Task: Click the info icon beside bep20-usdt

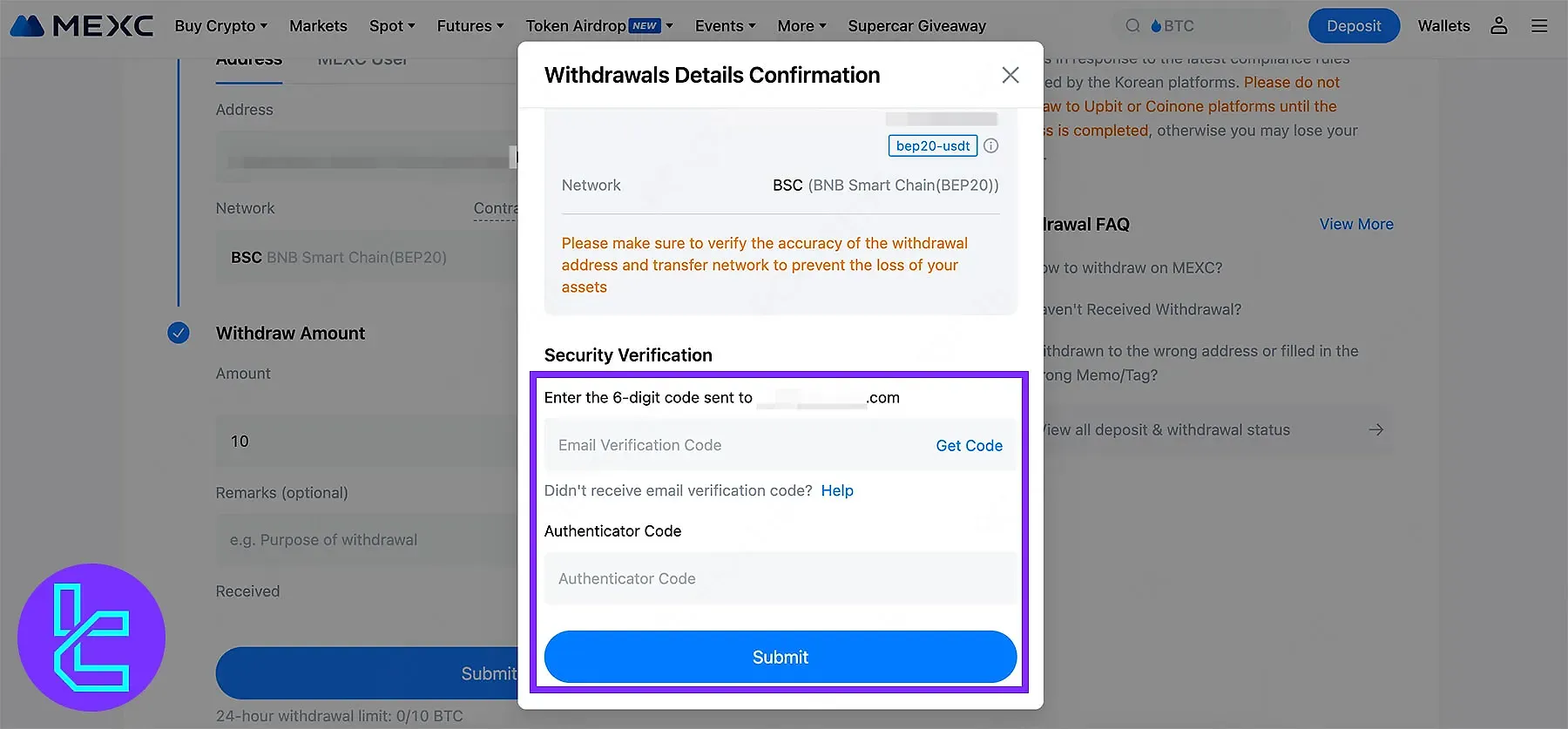Action: [991, 146]
